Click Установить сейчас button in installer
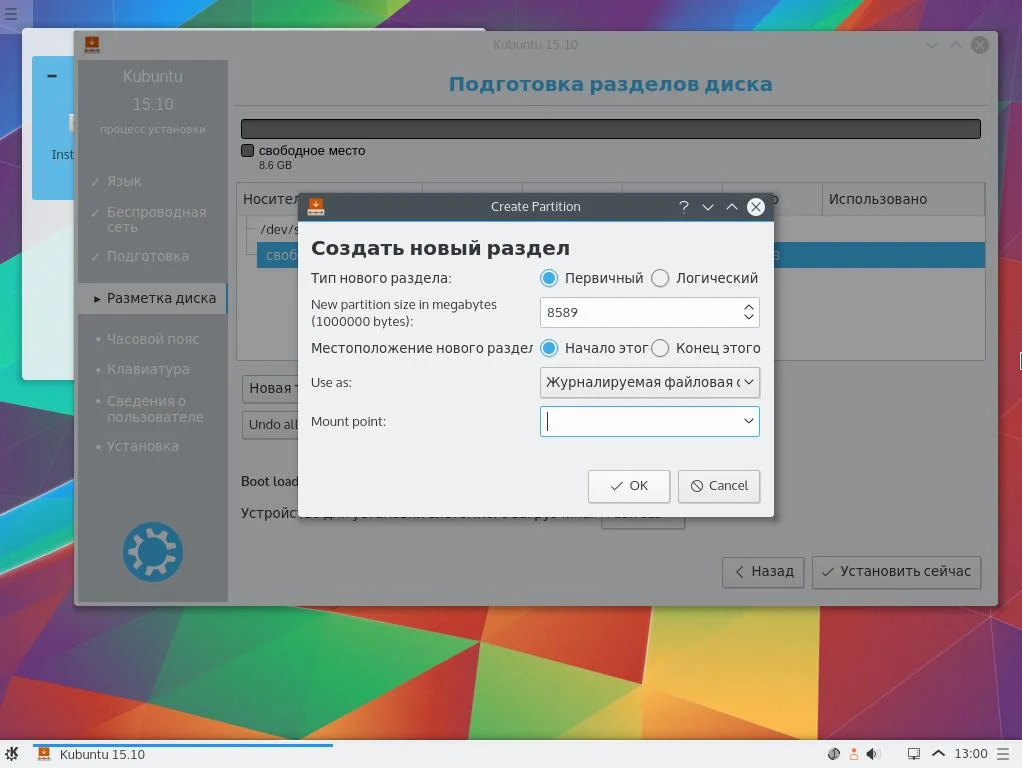 (897, 572)
